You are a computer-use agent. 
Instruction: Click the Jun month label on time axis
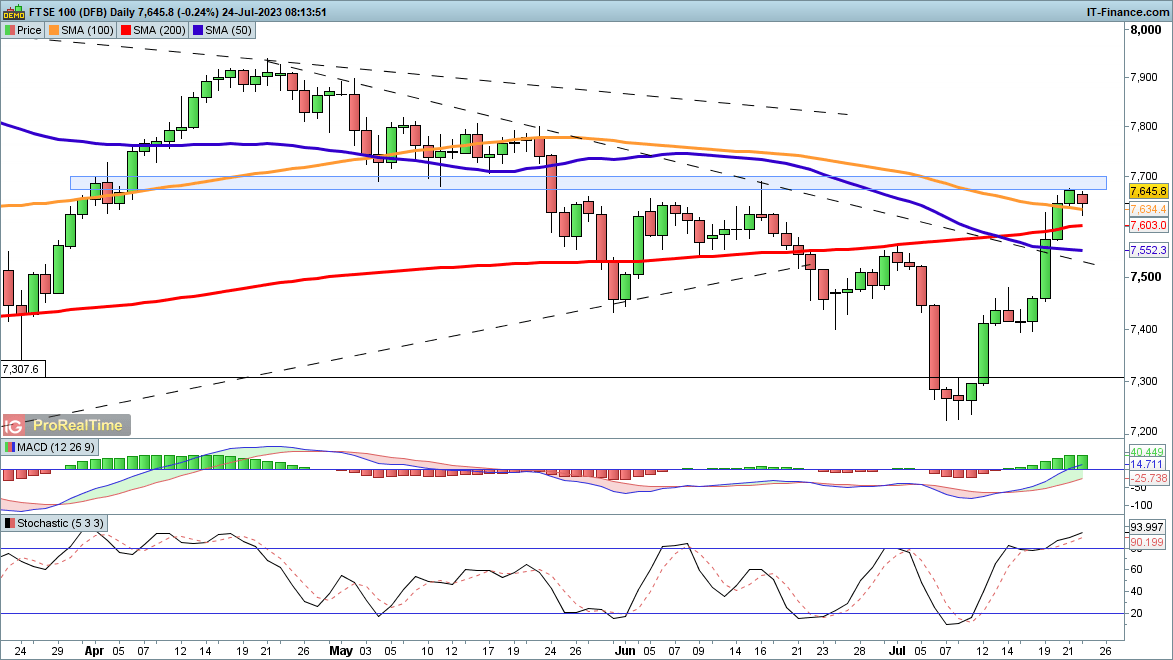(625, 651)
